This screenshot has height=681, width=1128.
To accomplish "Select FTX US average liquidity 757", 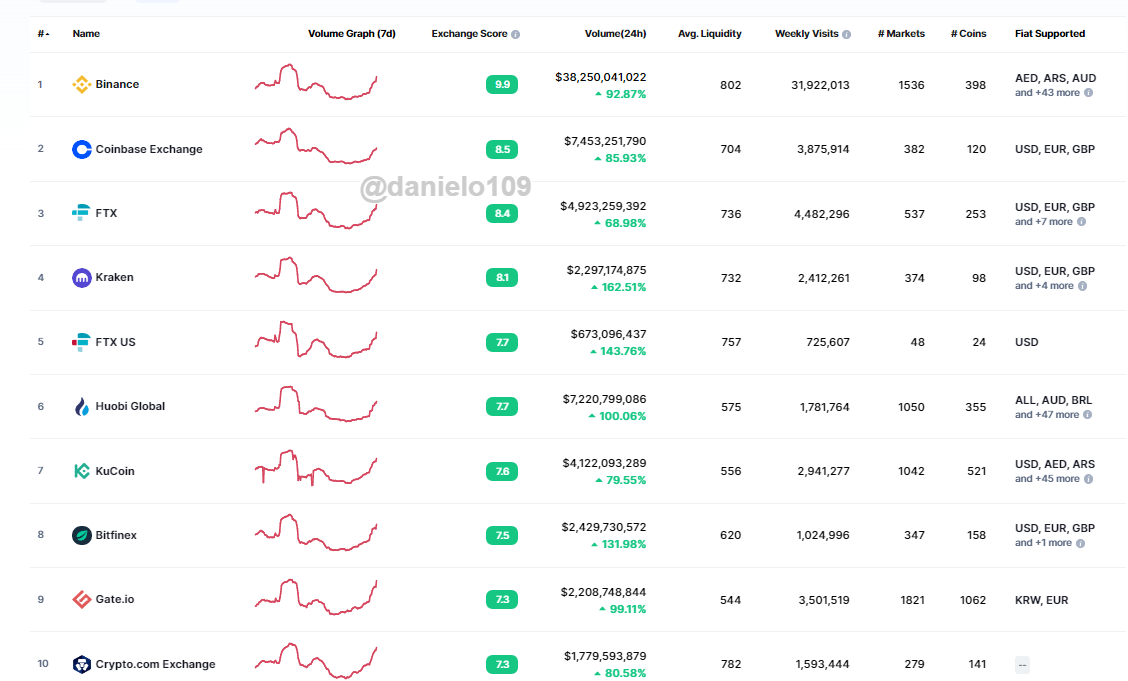I will [731, 342].
